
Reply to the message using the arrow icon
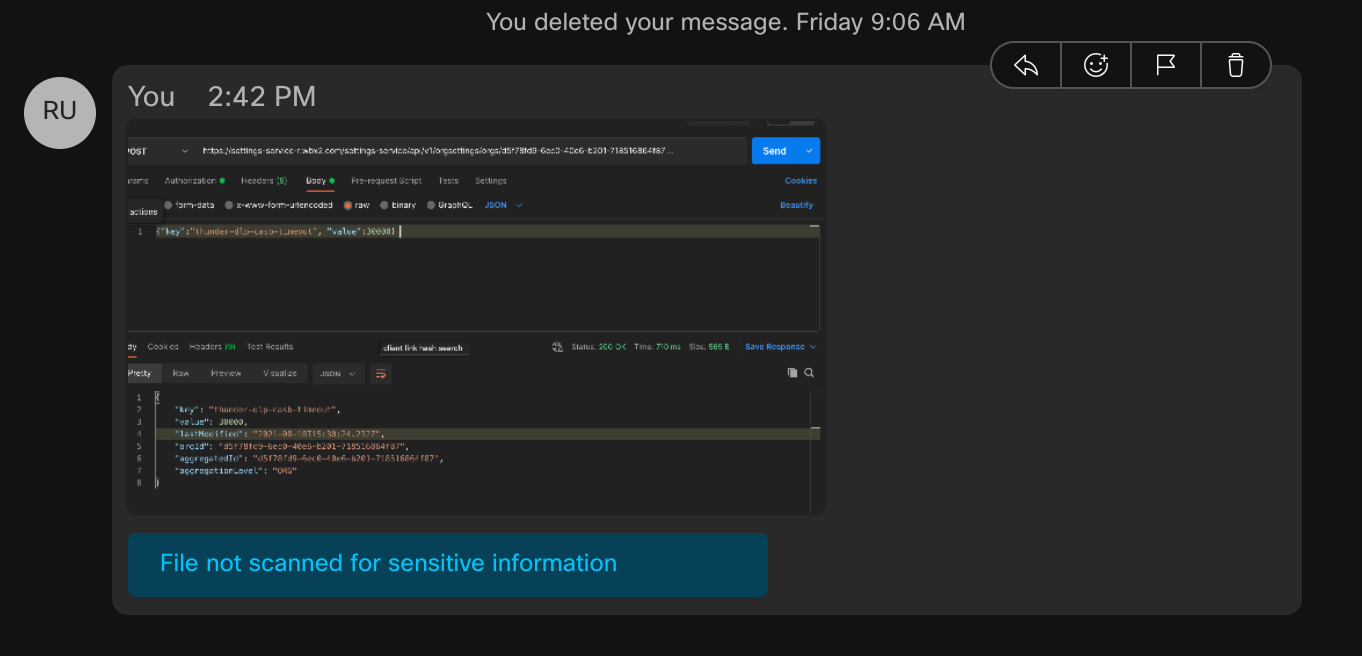point(1026,66)
